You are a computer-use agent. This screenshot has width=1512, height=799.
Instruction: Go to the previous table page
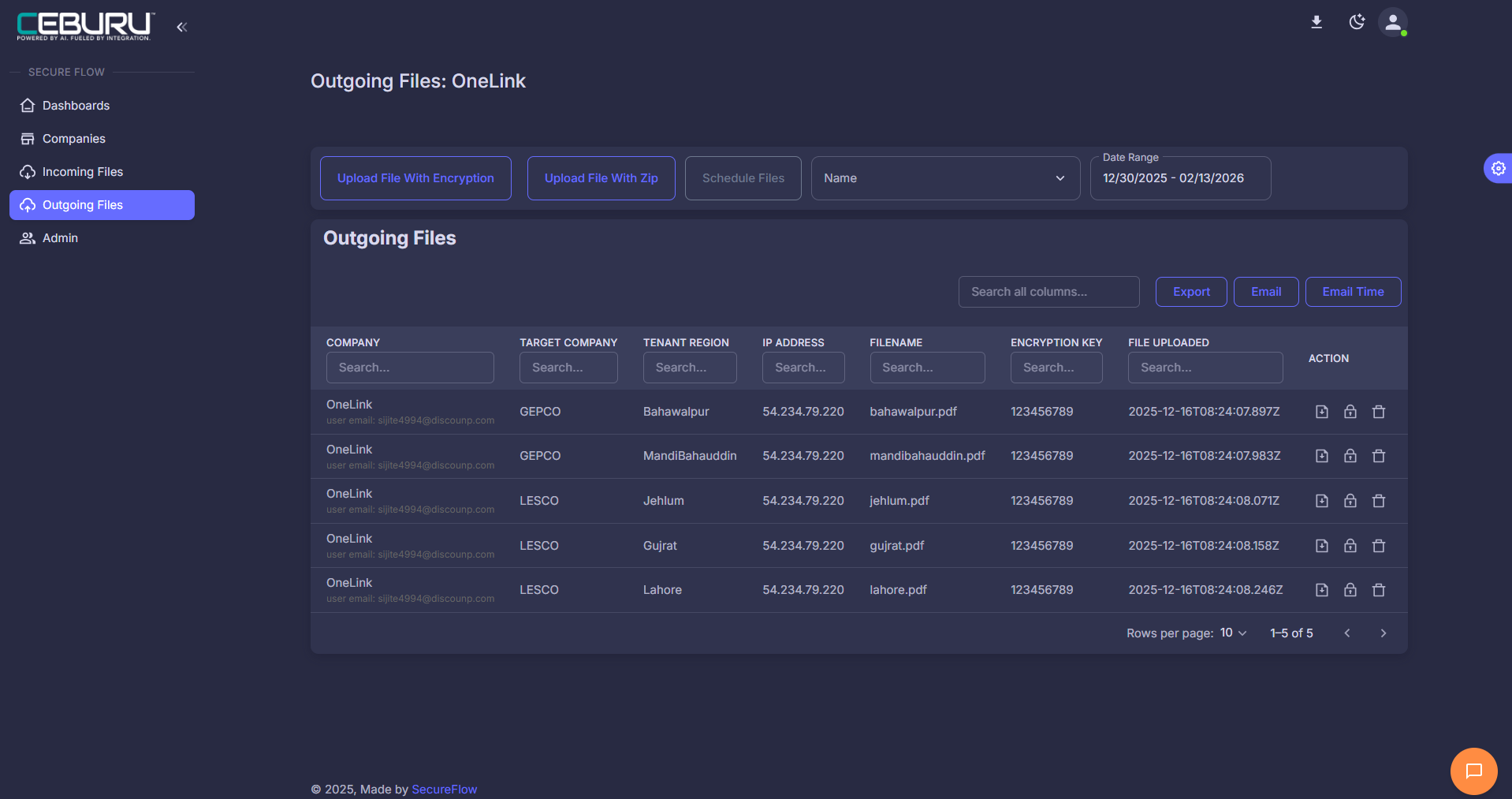[x=1347, y=633]
